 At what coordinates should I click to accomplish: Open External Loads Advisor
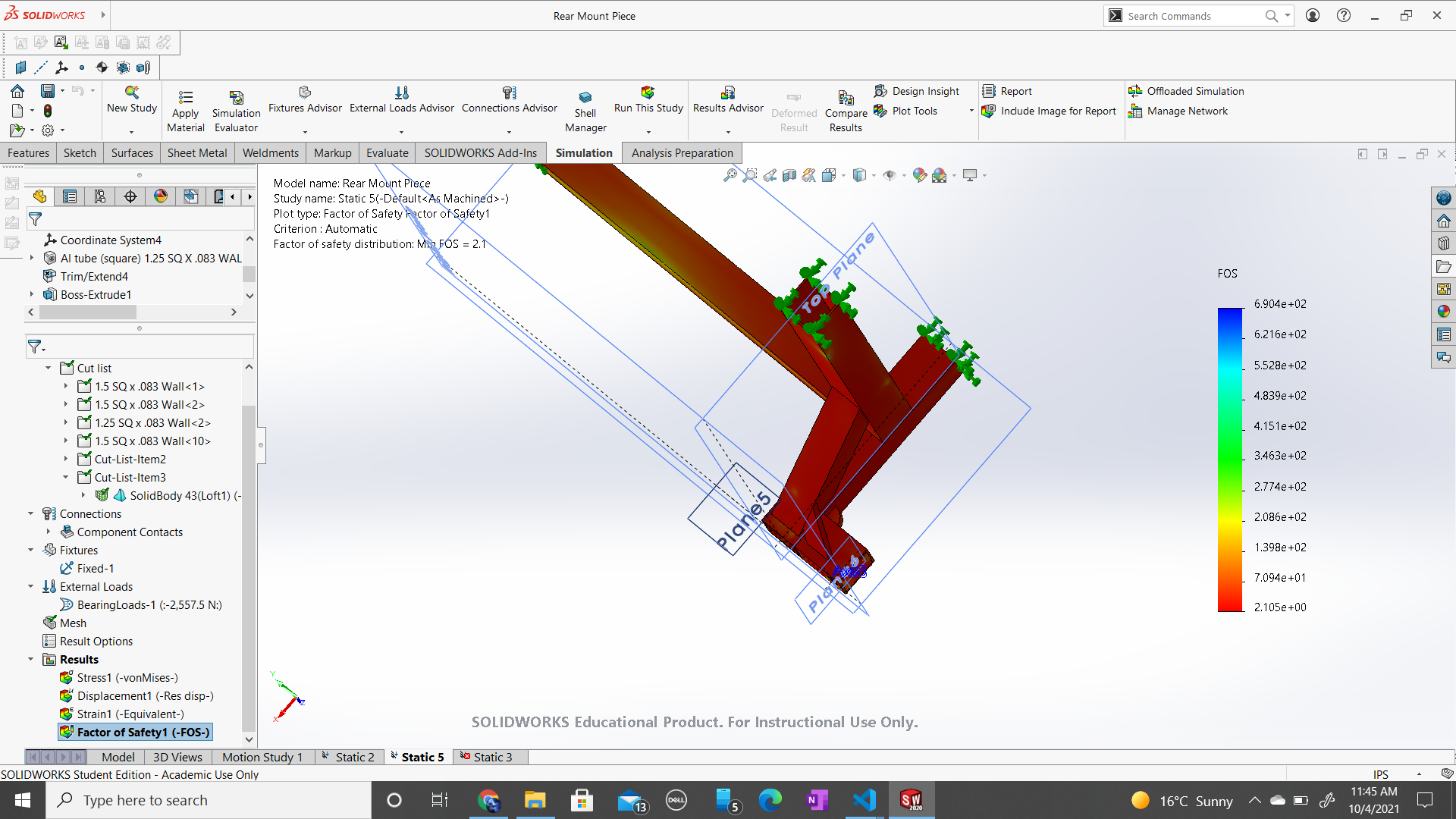pos(402,99)
